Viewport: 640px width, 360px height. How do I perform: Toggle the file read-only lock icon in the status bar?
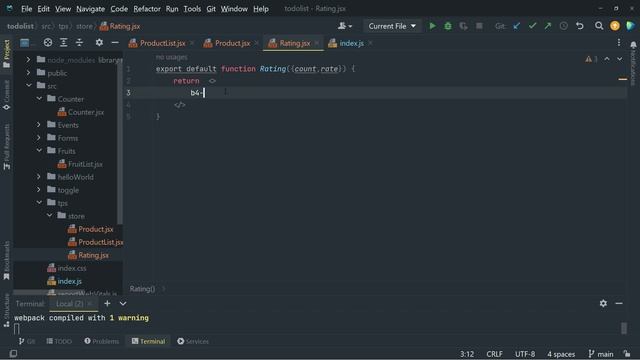[627, 353]
